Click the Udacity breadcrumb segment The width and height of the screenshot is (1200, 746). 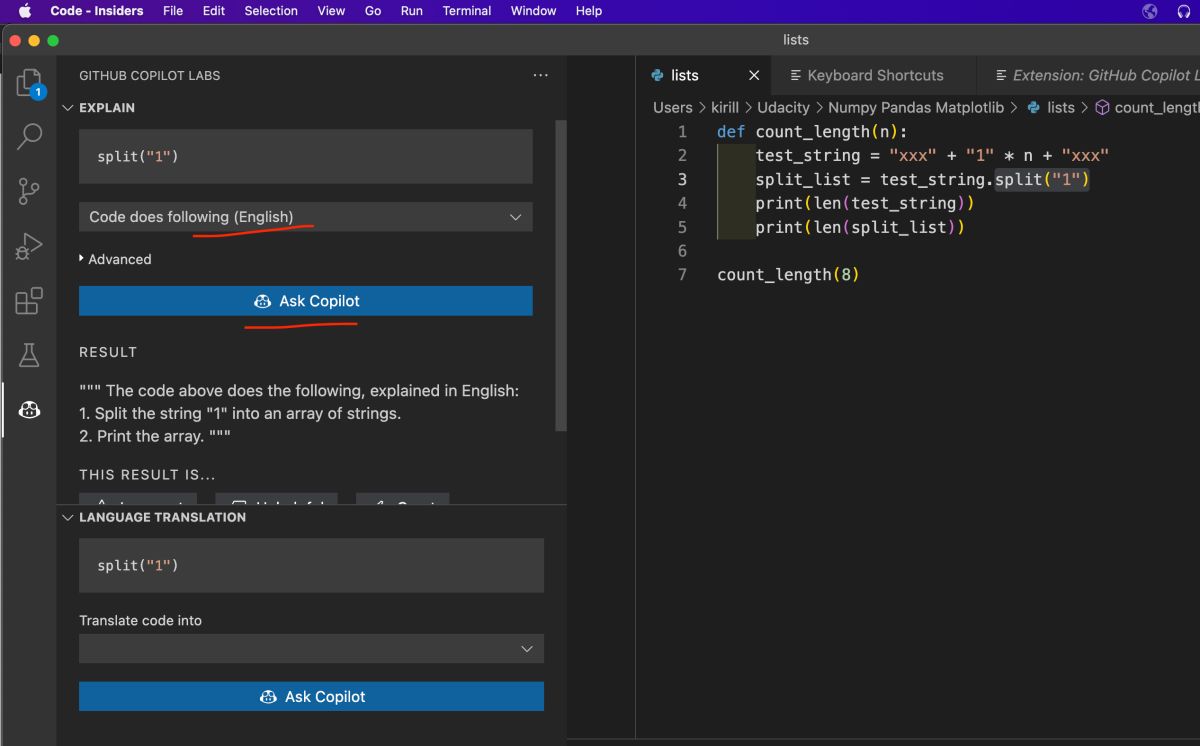coord(783,107)
